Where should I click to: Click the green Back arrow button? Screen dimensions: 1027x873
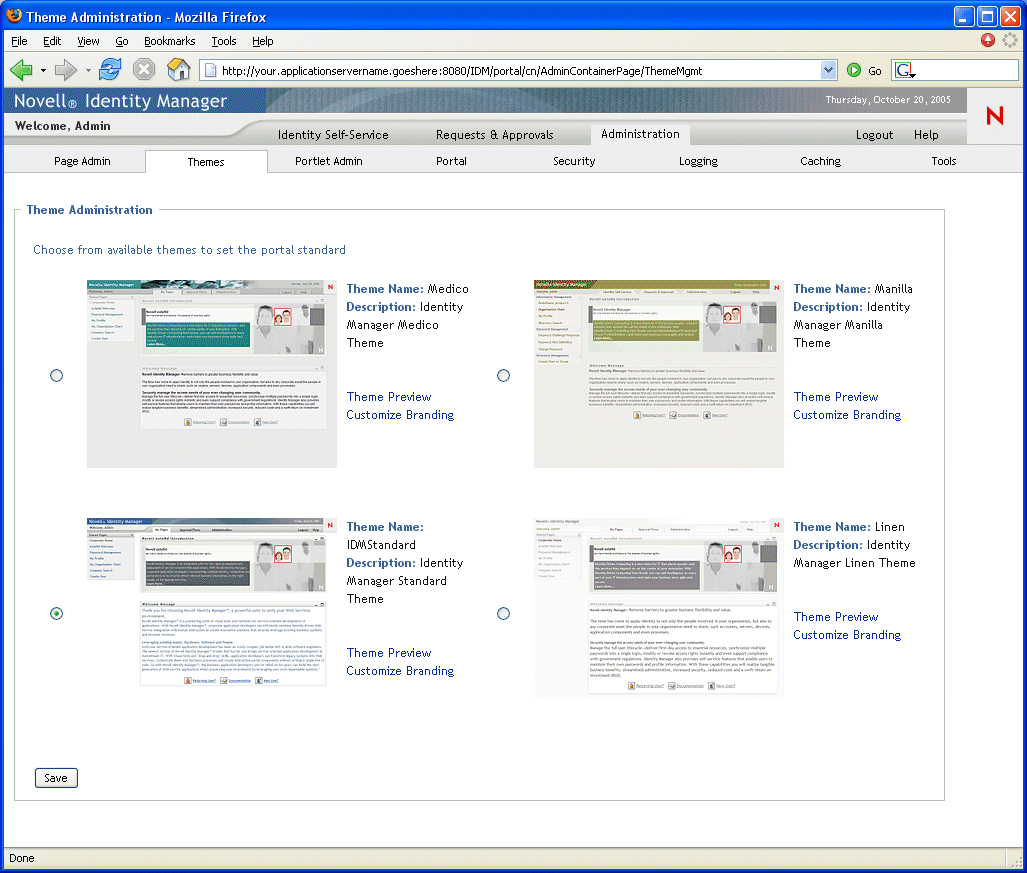tap(22, 69)
